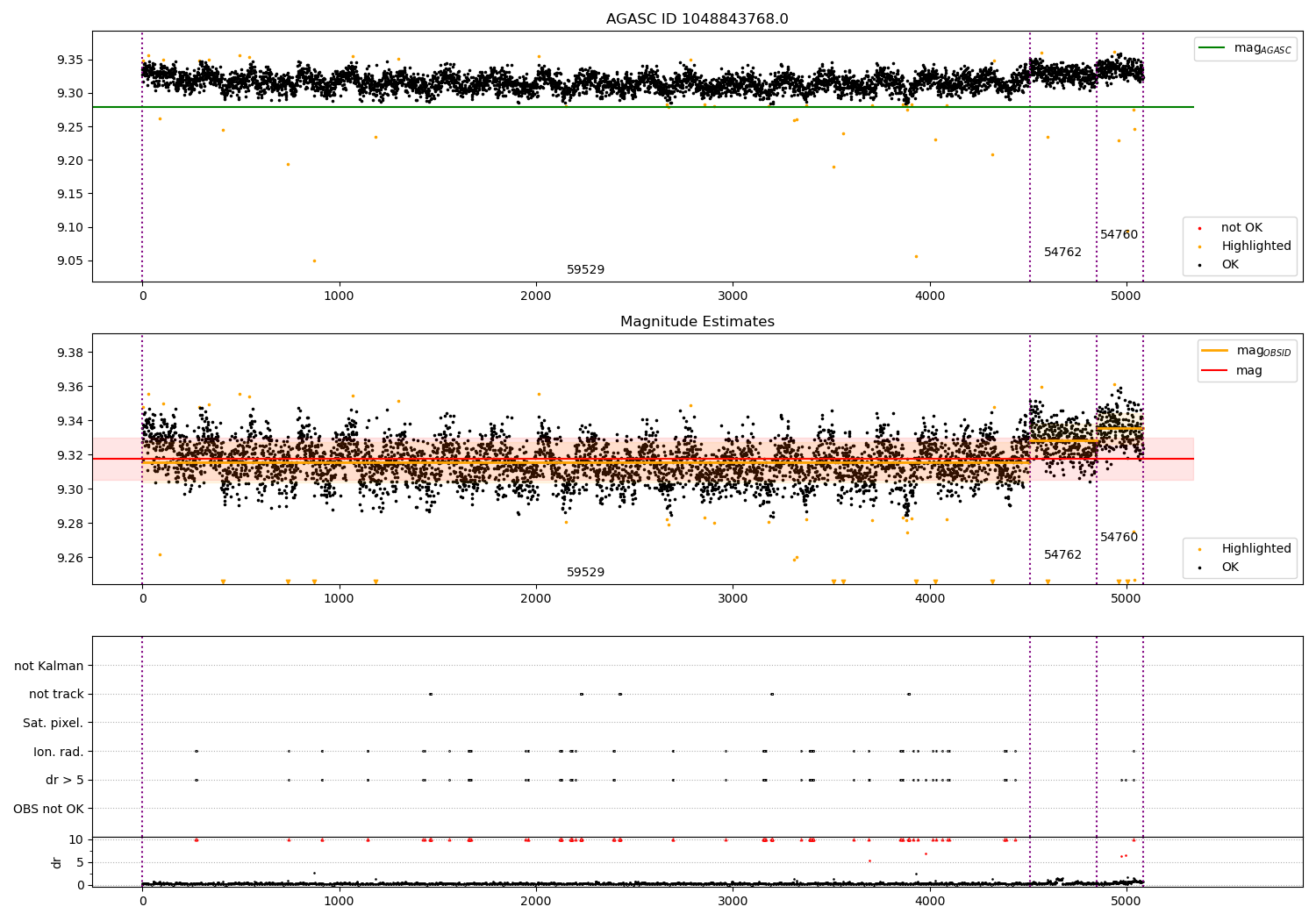Click the 'Sat. pixel.' axis label
1316x921 pixels.
click(x=54, y=723)
